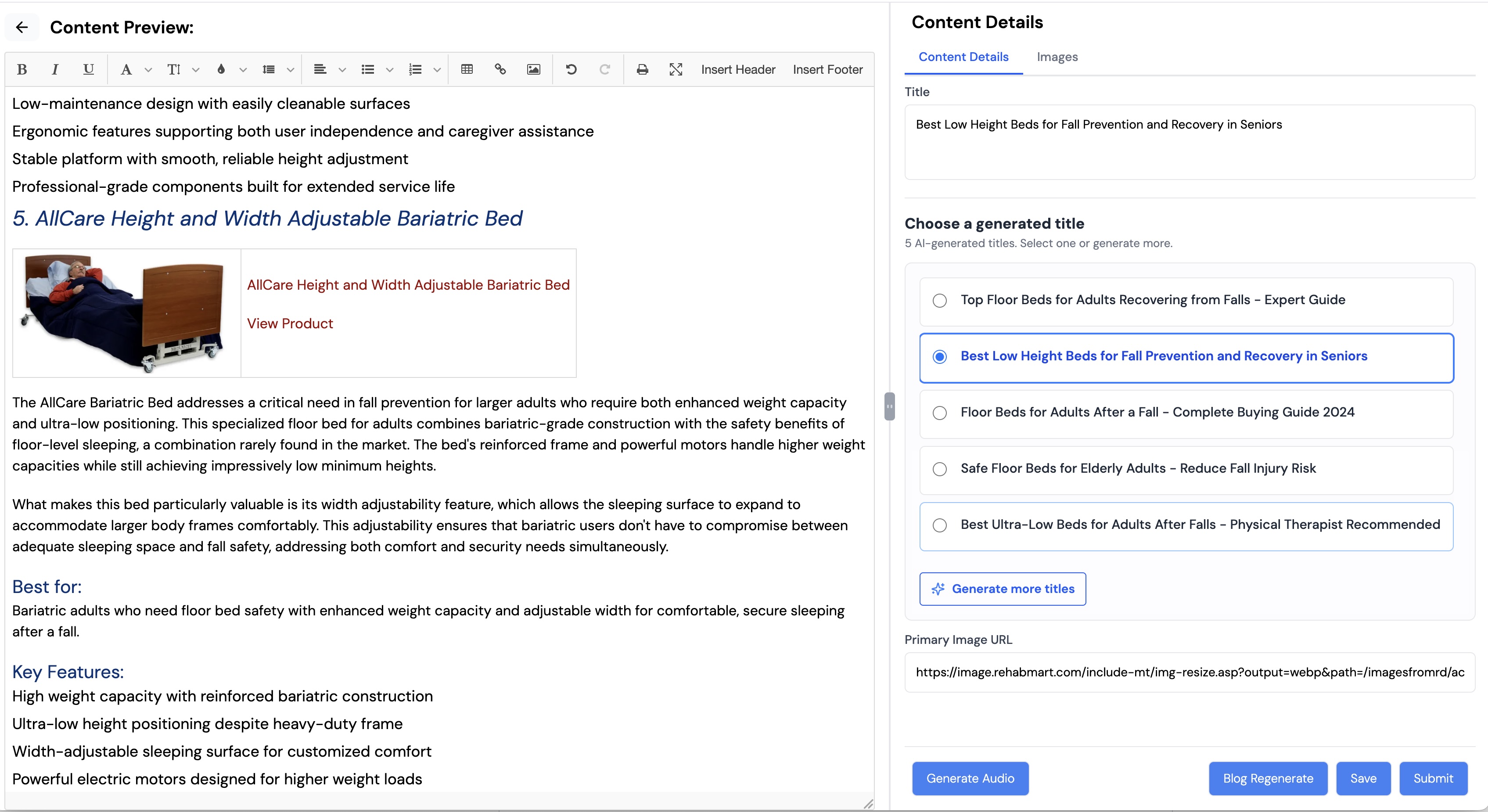
Task: Apply bulleted list
Action: [368, 69]
